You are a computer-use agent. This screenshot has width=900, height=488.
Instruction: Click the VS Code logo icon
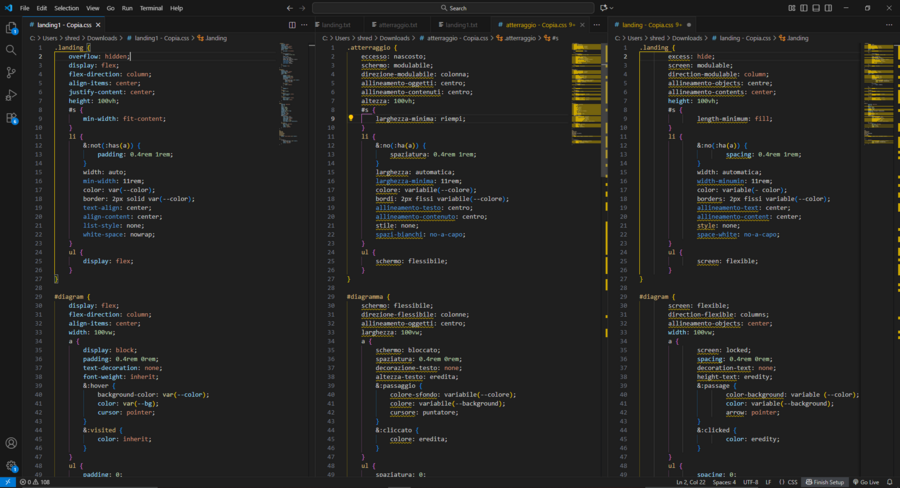coord(8,8)
